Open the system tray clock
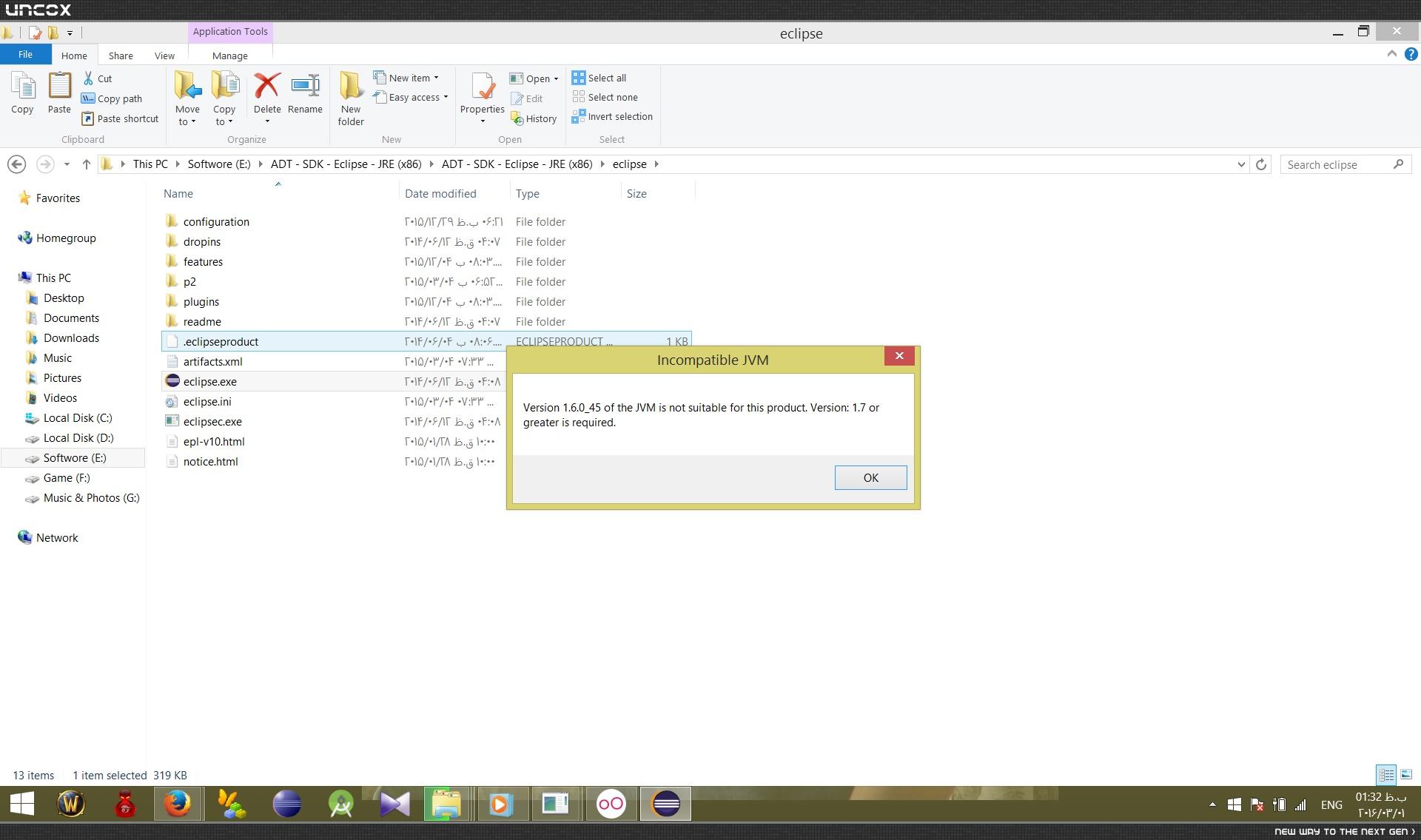The height and width of the screenshot is (840, 1421). [x=1381, y=804]
